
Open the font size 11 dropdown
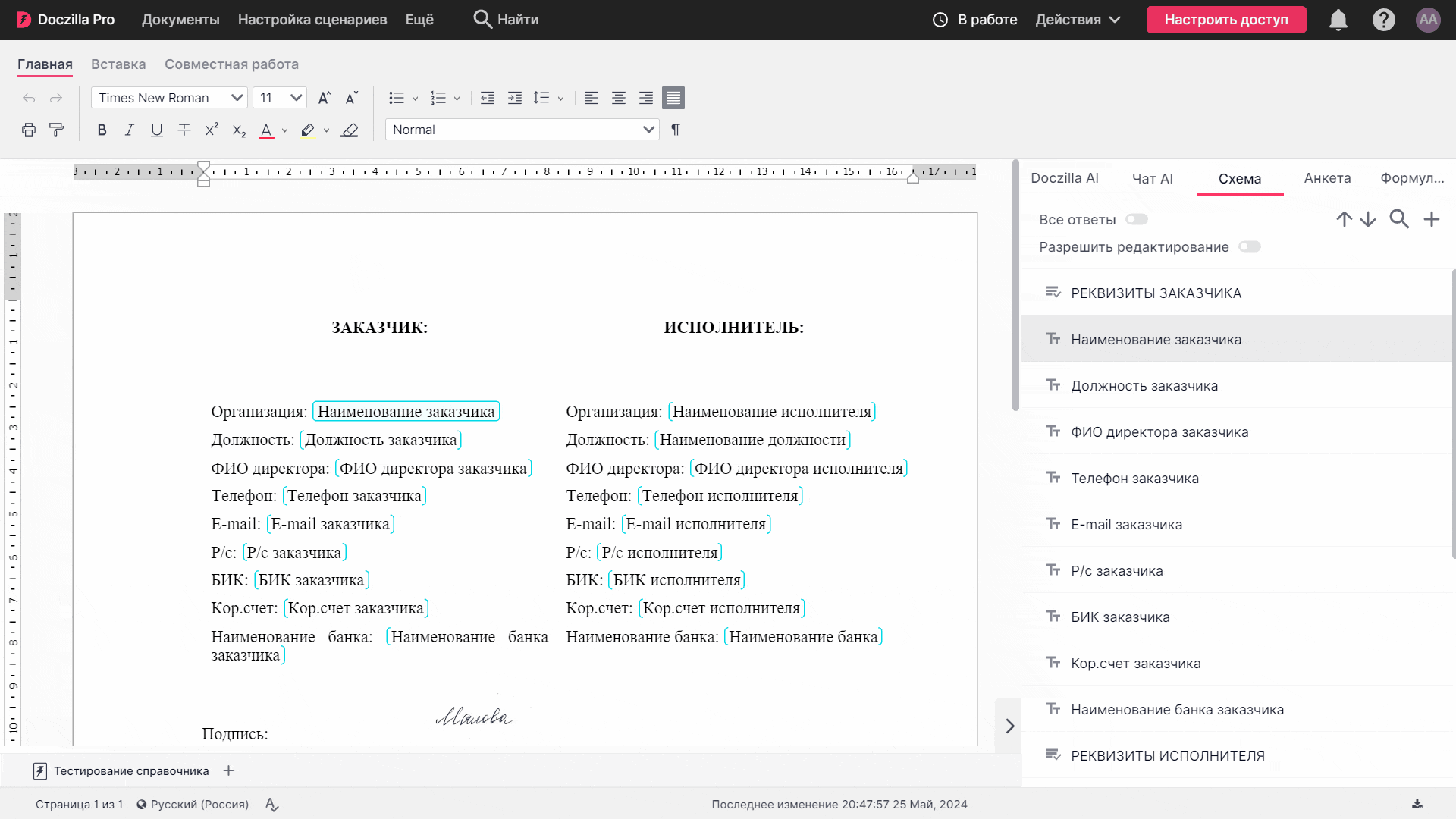[280, 98]
